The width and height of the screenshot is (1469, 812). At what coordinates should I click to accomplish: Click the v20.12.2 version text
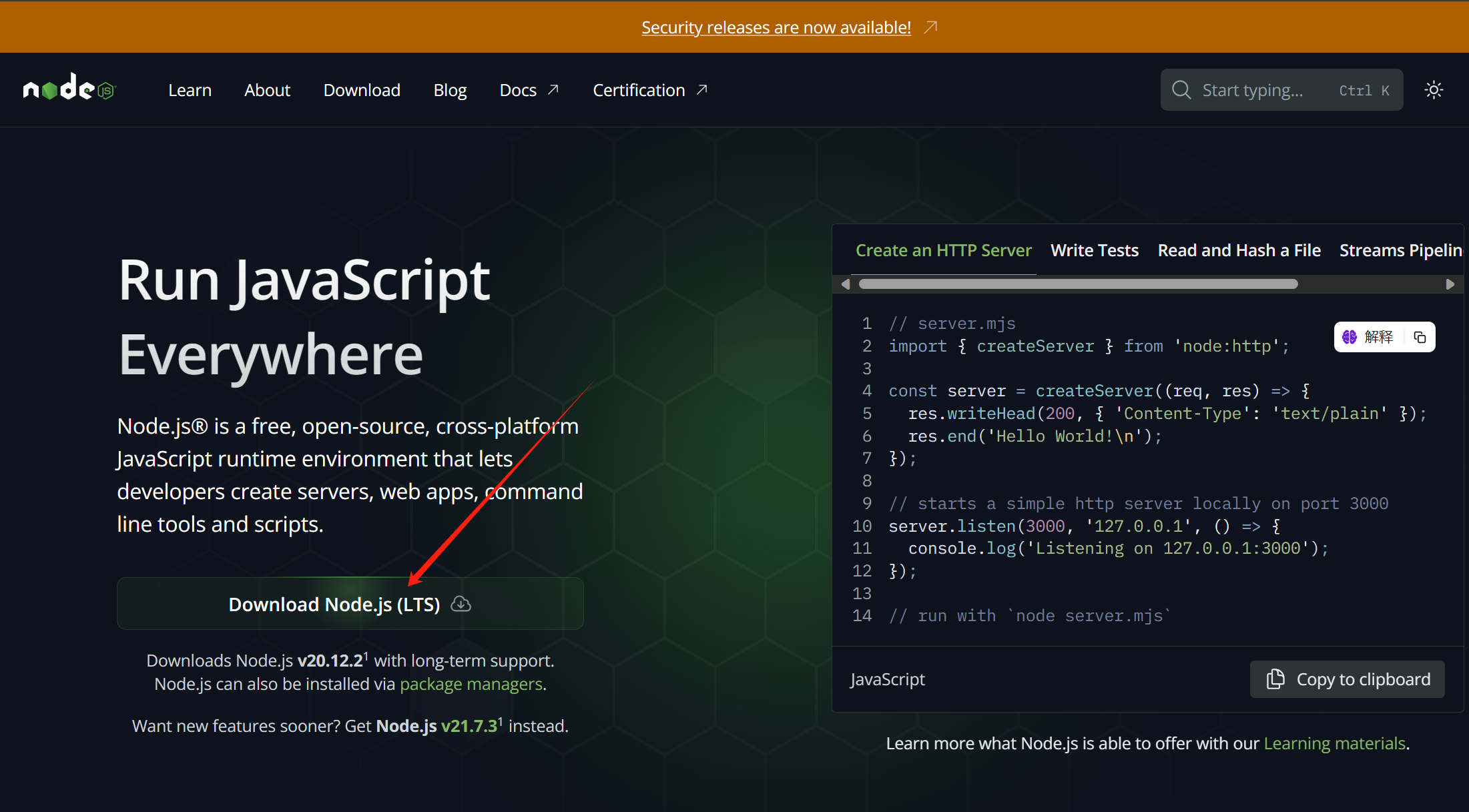(x=330, y=661)
